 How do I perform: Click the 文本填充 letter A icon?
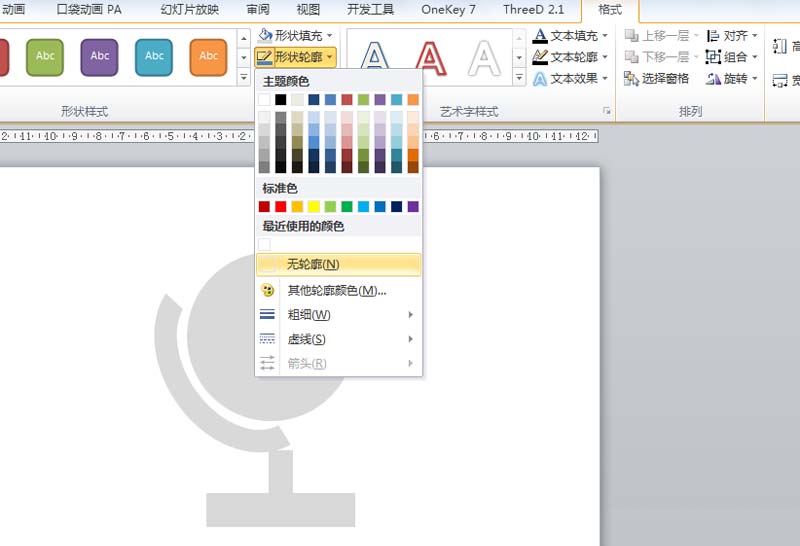tap(540, 36)
